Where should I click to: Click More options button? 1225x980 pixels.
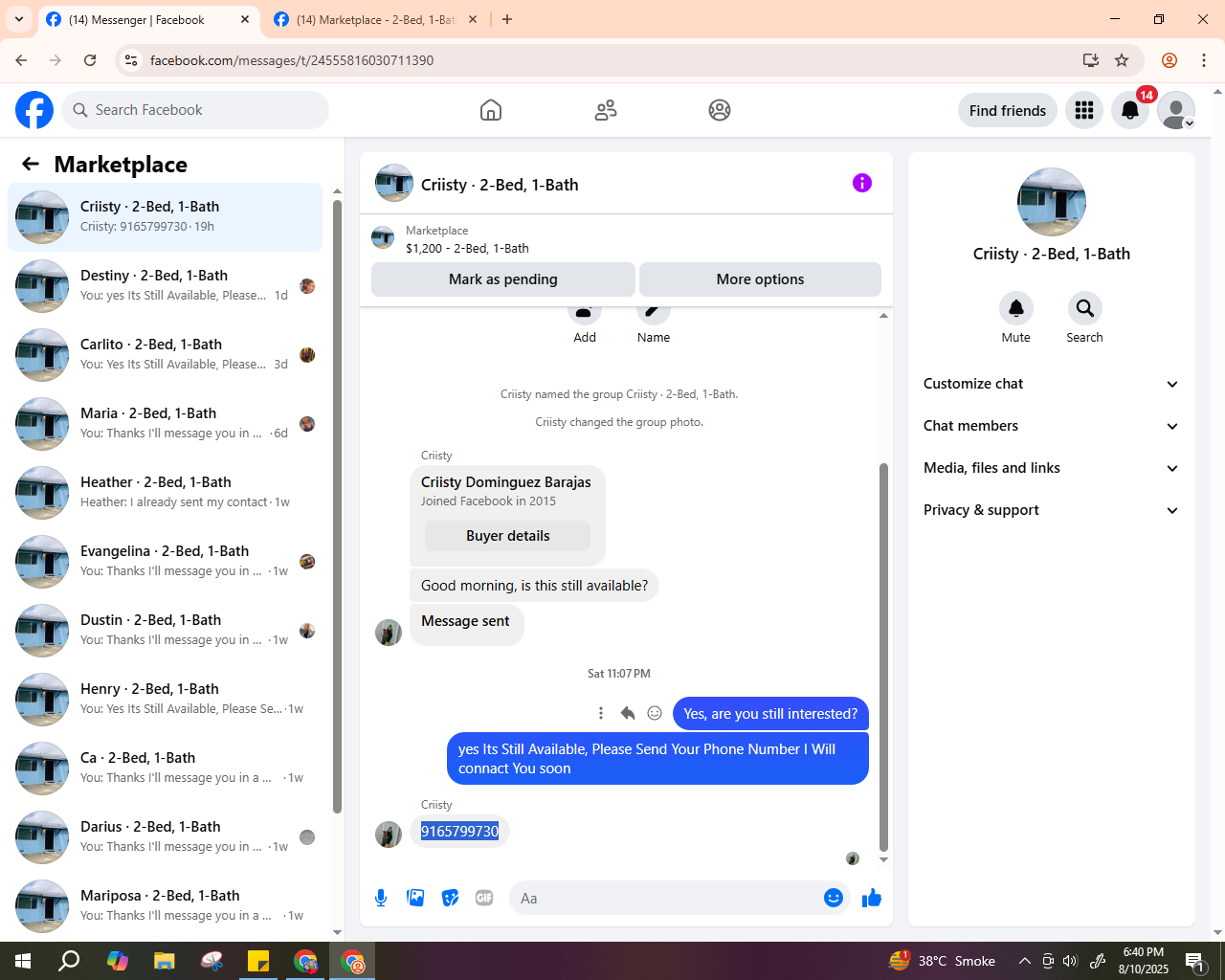pyautogui.click(x=760, y=279)
